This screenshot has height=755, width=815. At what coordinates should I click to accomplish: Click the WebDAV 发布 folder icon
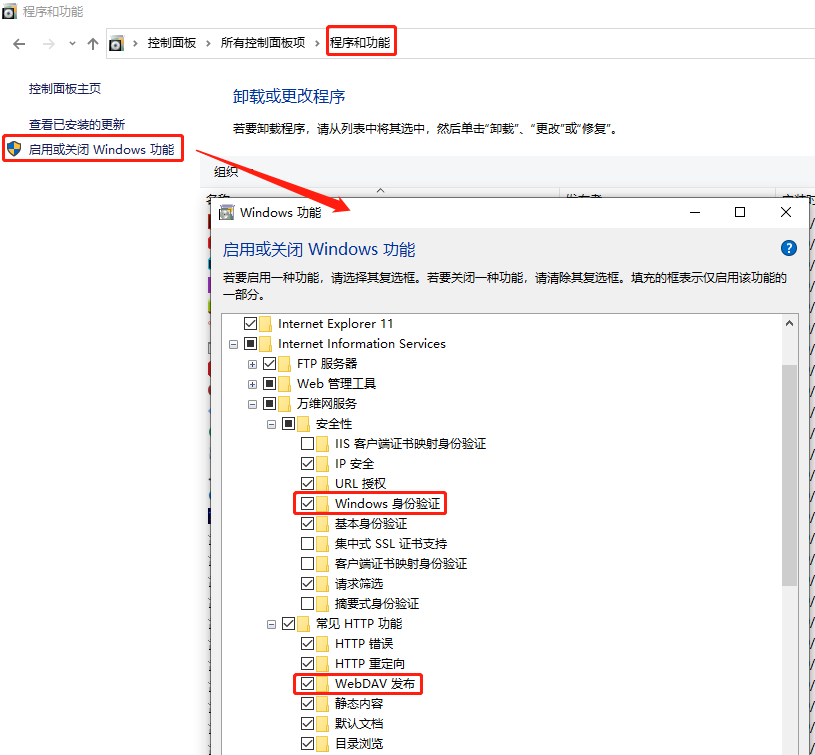pos(322,684)
